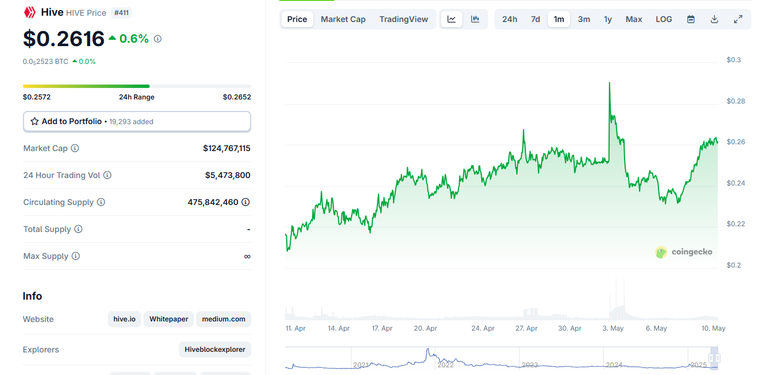Click the 19,293 added text

coord(131,121)
